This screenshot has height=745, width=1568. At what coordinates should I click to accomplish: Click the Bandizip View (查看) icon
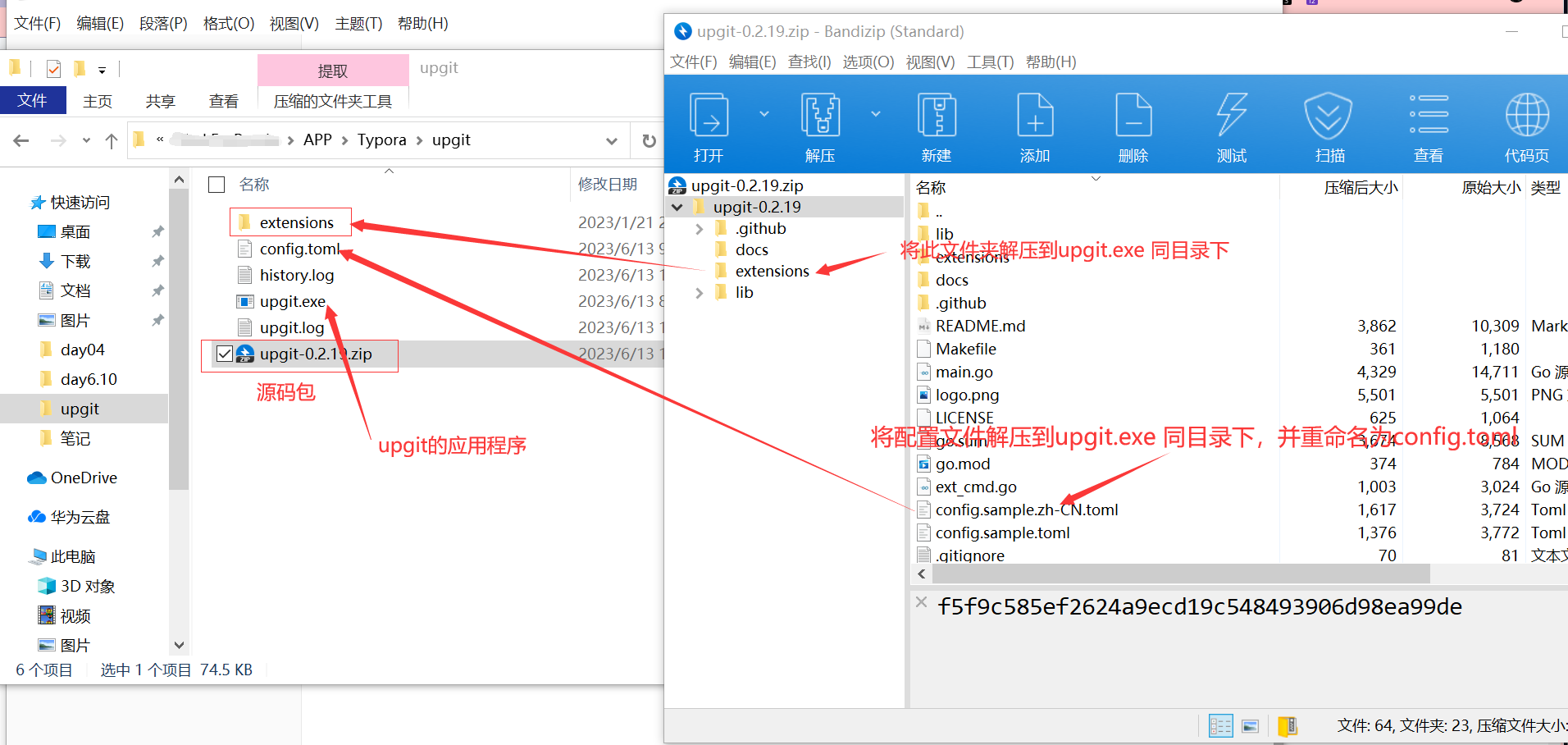point(1429,115)
